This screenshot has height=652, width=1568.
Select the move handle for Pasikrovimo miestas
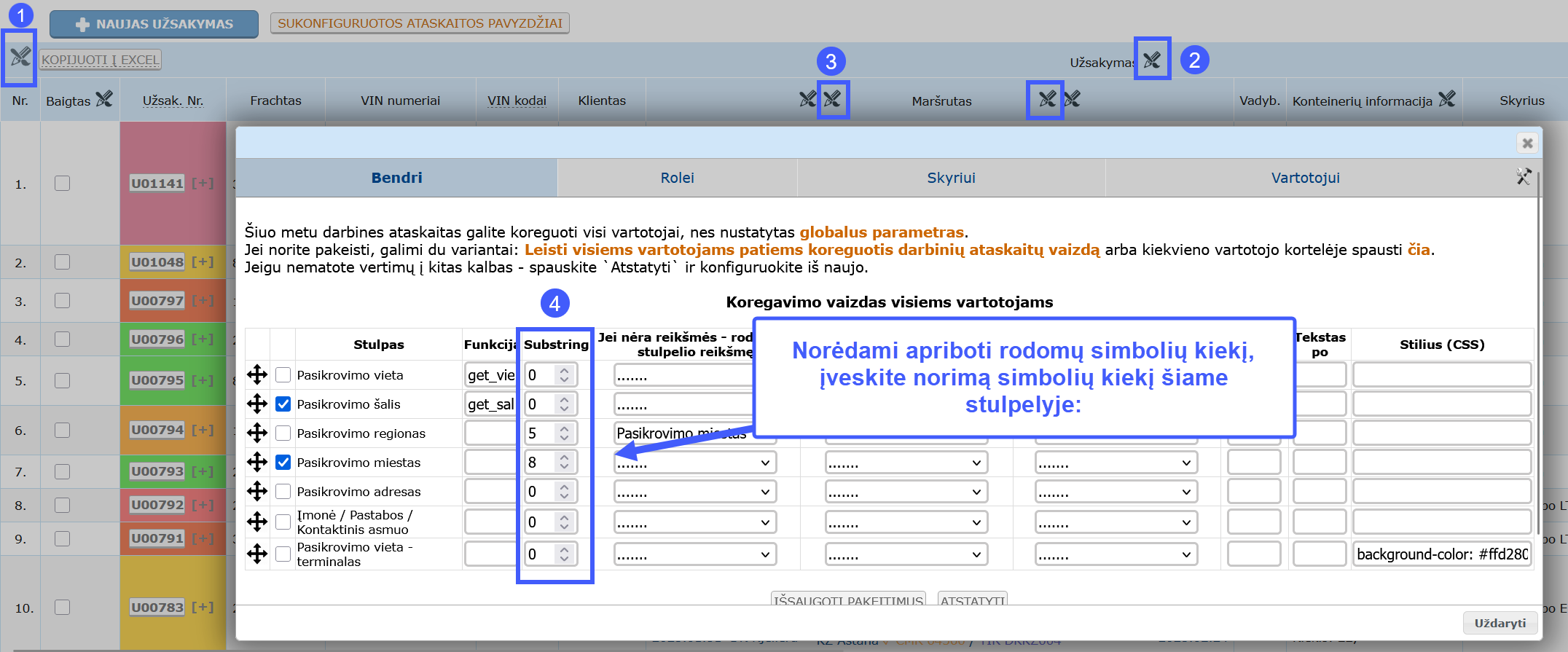pos(257,463)
